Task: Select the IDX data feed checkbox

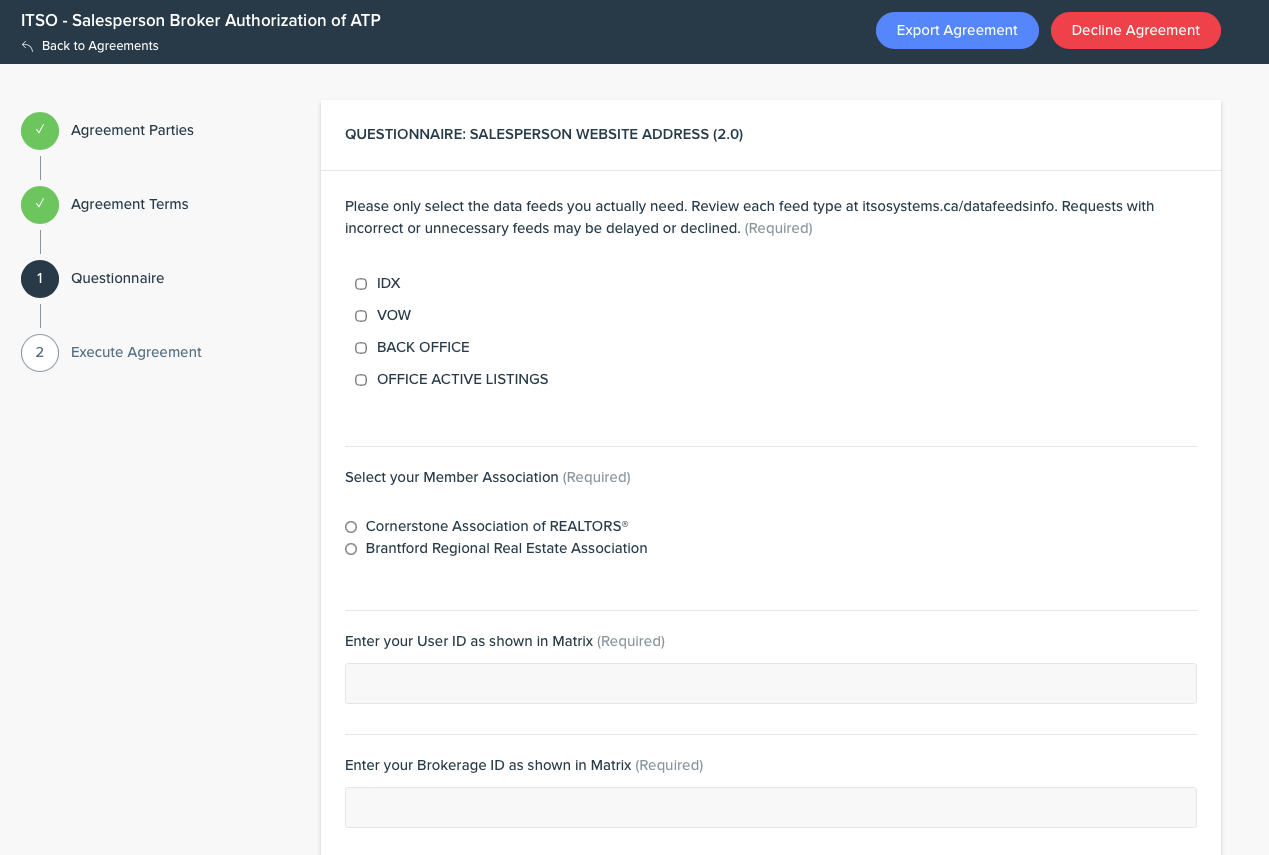Action: point(361,284)
